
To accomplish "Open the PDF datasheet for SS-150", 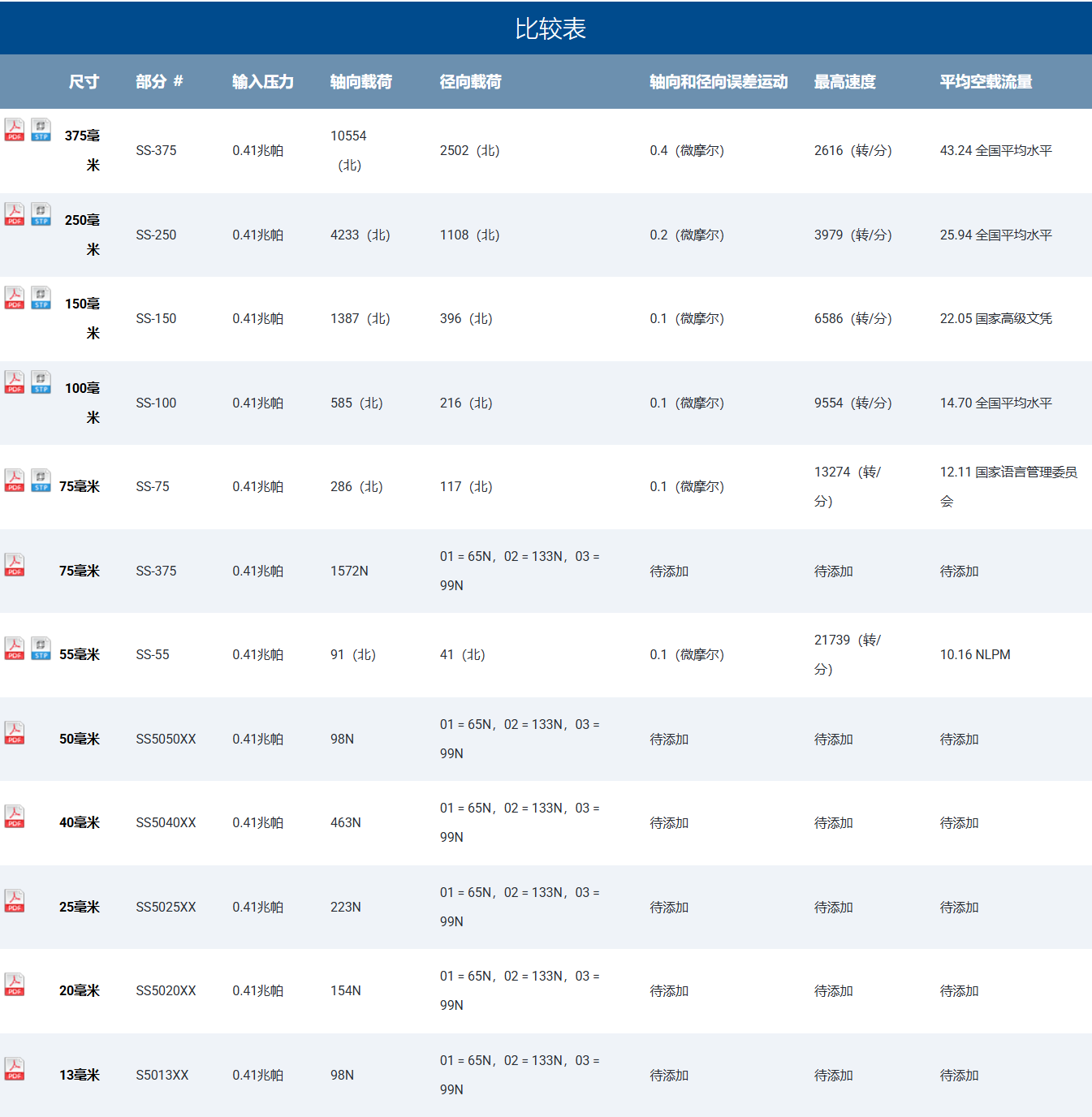I will click(15, 298).
